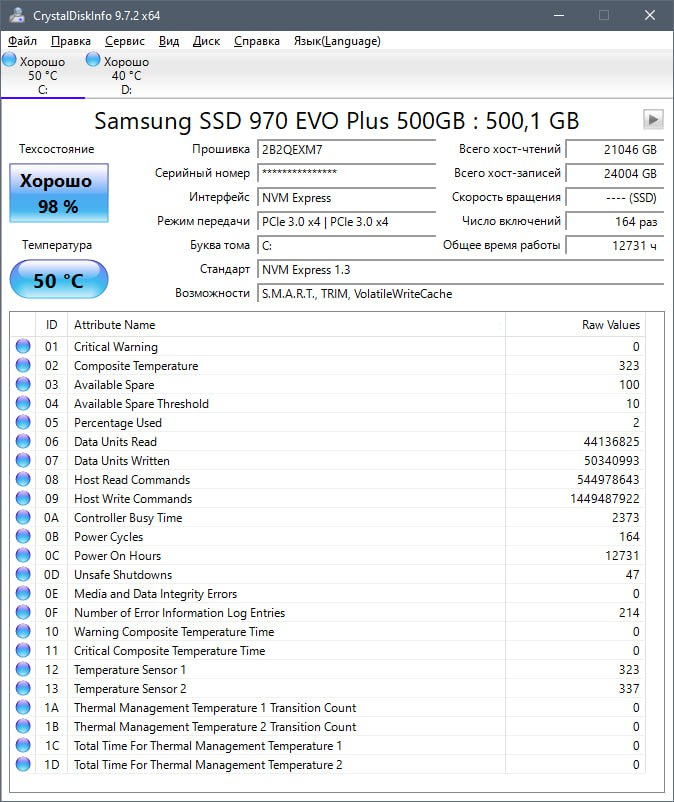Close the CrystalDiskInfo window
The height and width of the screenshot is (802, 674).
pos(649,15)
